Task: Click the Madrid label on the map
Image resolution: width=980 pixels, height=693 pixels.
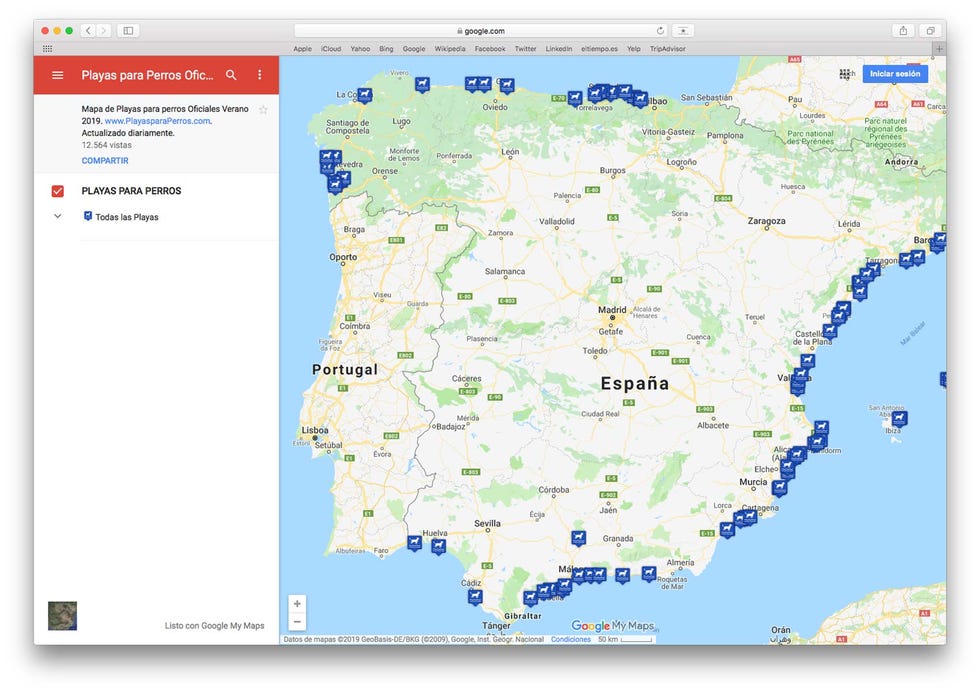Action: tap(612, 310)
